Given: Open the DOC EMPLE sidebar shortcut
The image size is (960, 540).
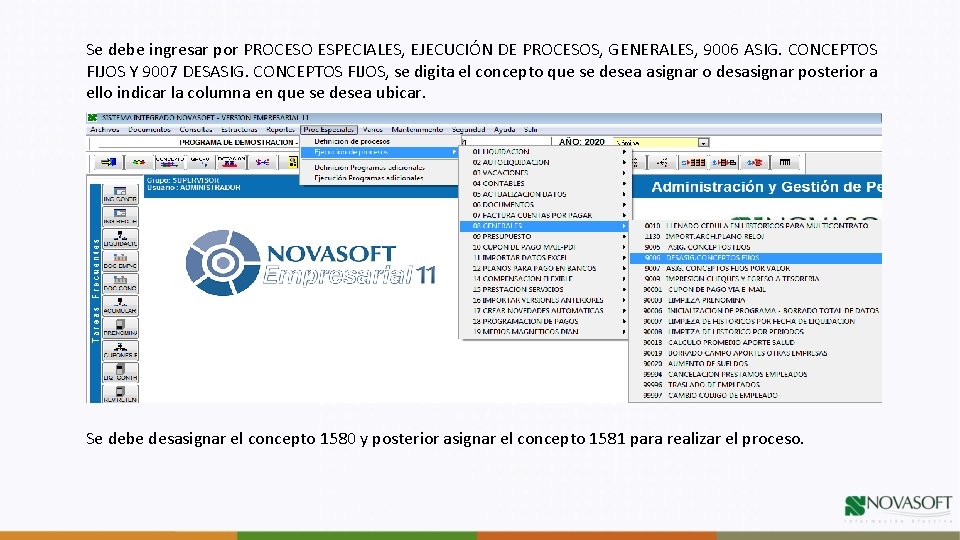Looking at the screenshot, I should click(x=120, y=261).
